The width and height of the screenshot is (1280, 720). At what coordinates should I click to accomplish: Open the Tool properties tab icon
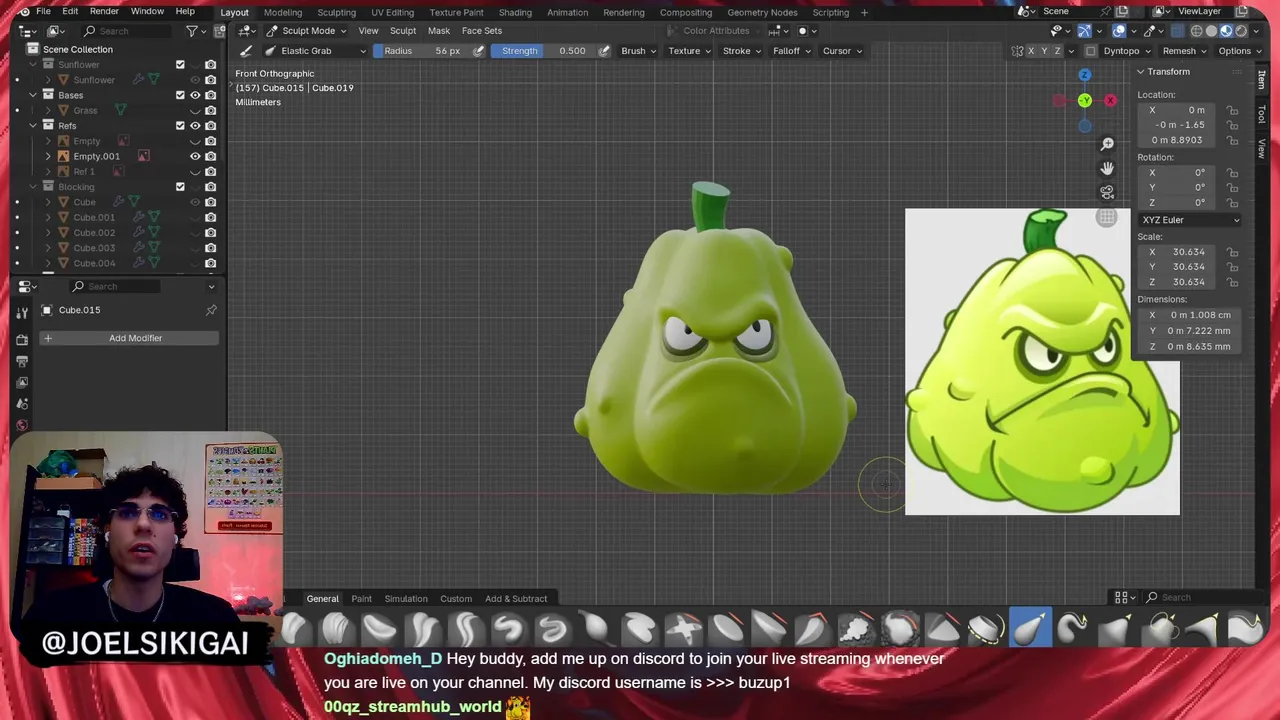pos(22,313)
